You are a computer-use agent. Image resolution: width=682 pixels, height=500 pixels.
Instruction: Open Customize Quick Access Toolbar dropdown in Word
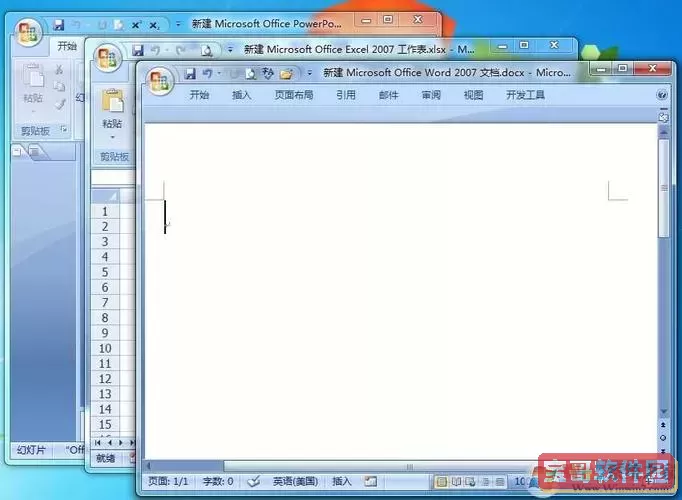click(309, 73)
